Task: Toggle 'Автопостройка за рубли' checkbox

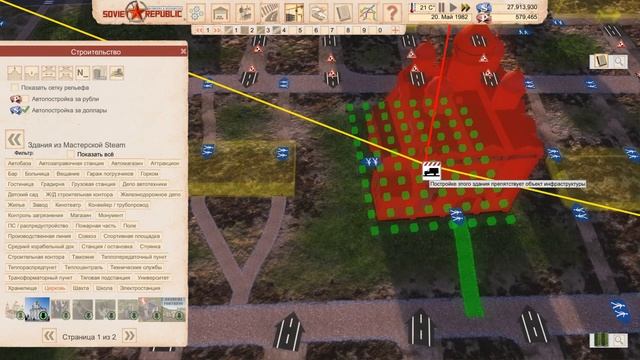Action: [26, 99]
